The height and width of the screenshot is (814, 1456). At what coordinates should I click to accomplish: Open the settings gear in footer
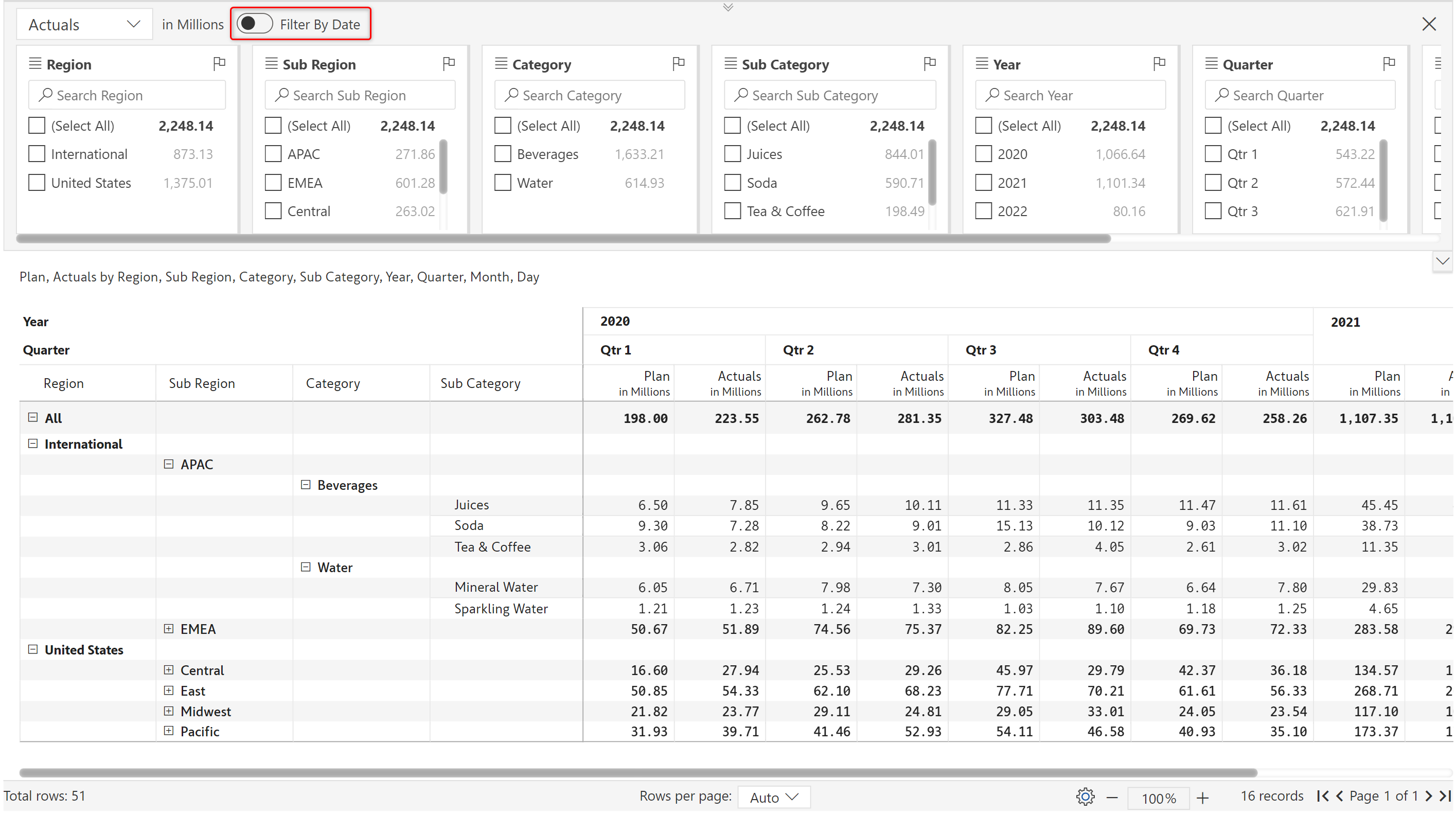(x=1085, y=797)
